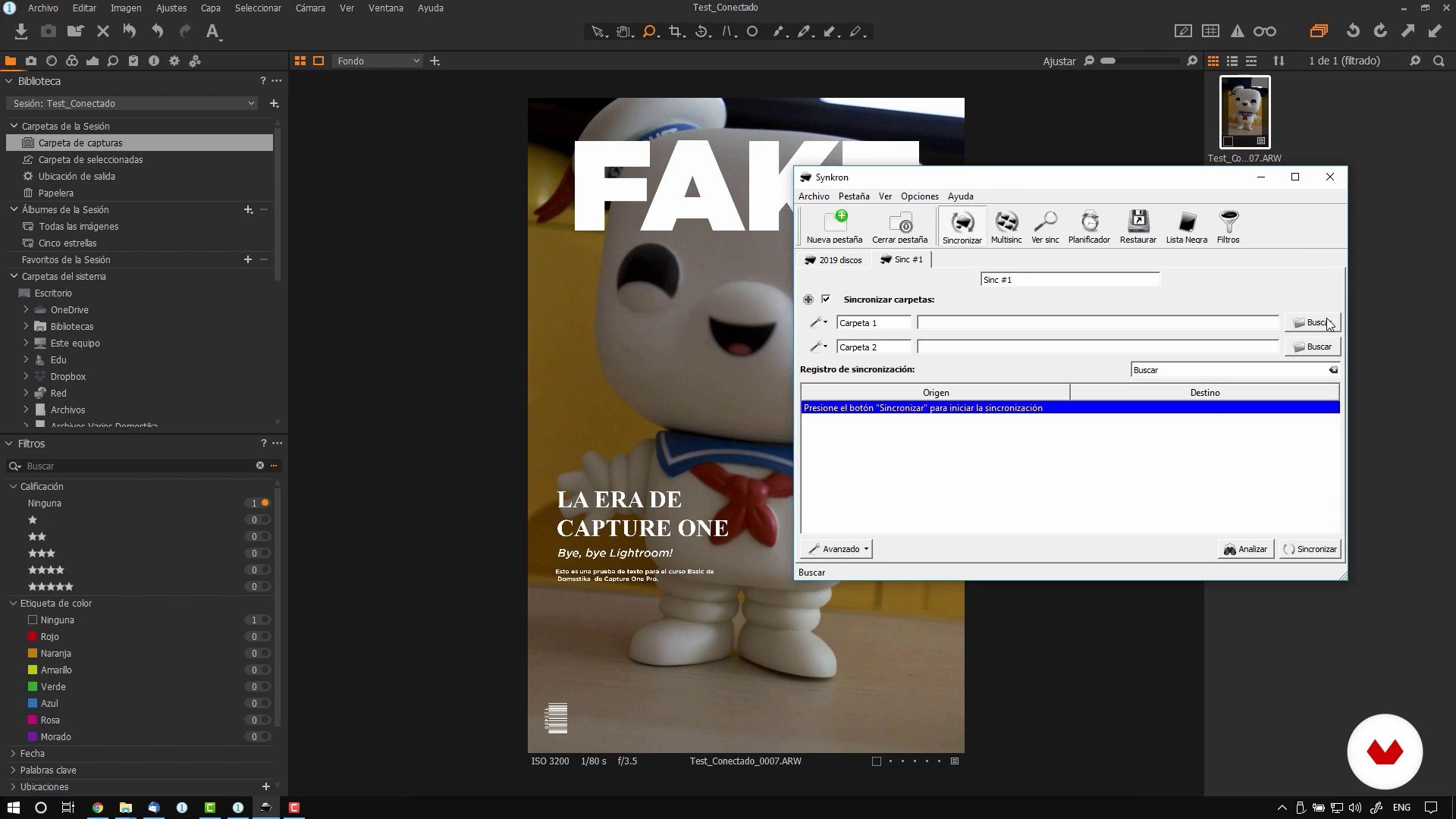Click Synkron Cerrar pestaña icon

(x=899, y=227)
